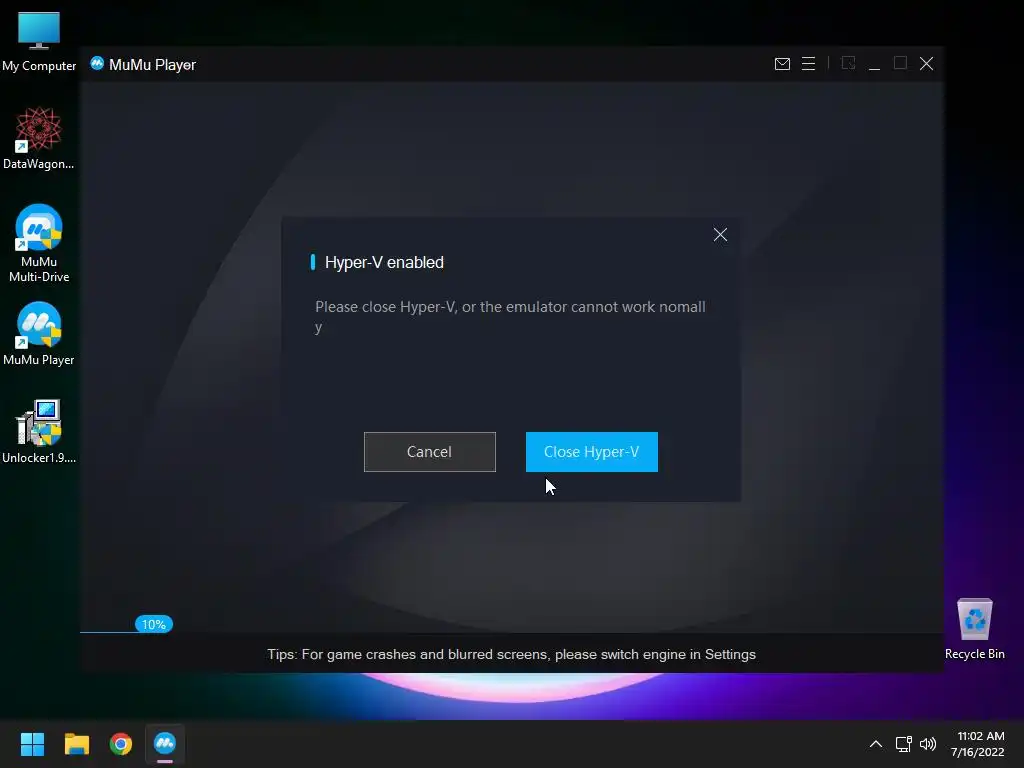Click the 'Hyper-V enabled' dialog heading

click(384, 263)
